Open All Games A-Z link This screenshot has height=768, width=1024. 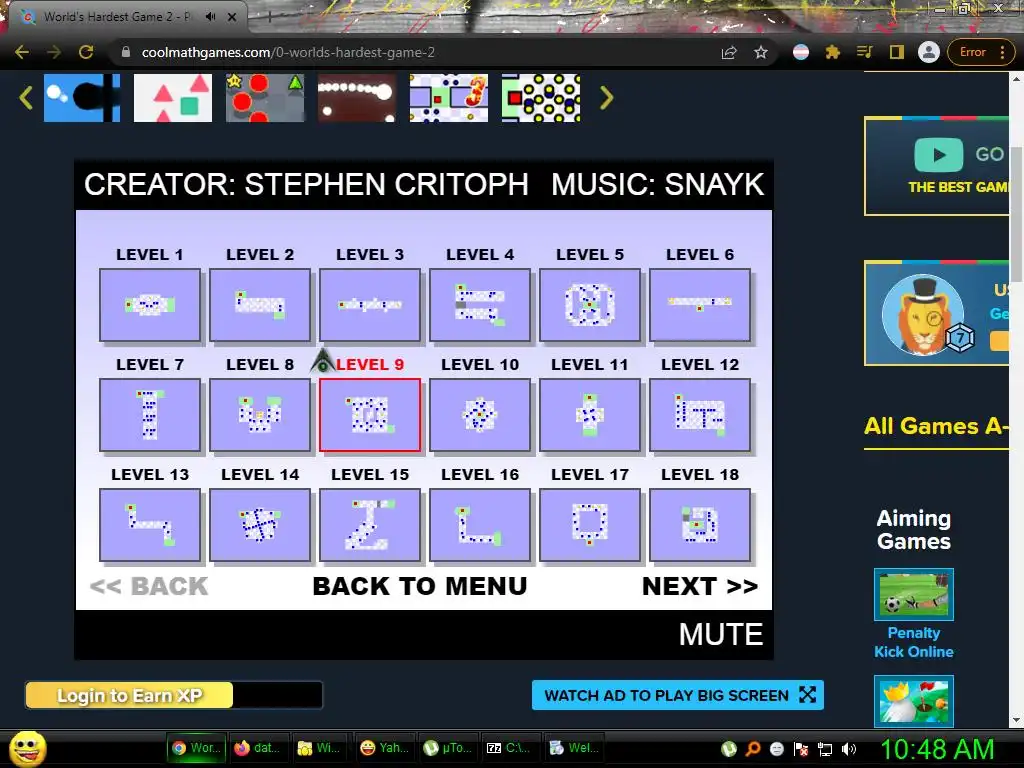[x=935, y=426]
